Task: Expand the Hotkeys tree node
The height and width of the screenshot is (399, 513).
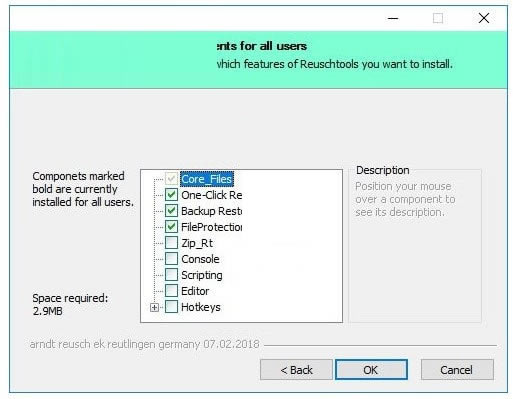Action: (154, 307)
